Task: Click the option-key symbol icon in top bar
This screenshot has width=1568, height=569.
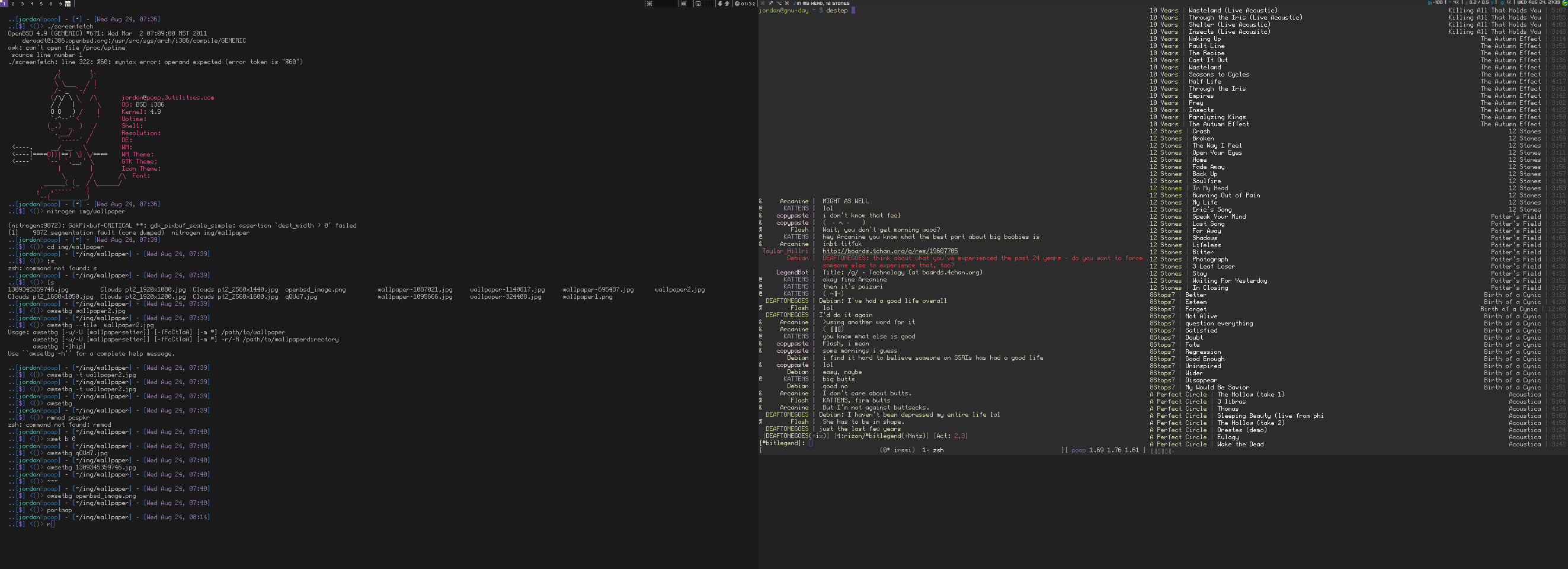Action: coord(779,3)
